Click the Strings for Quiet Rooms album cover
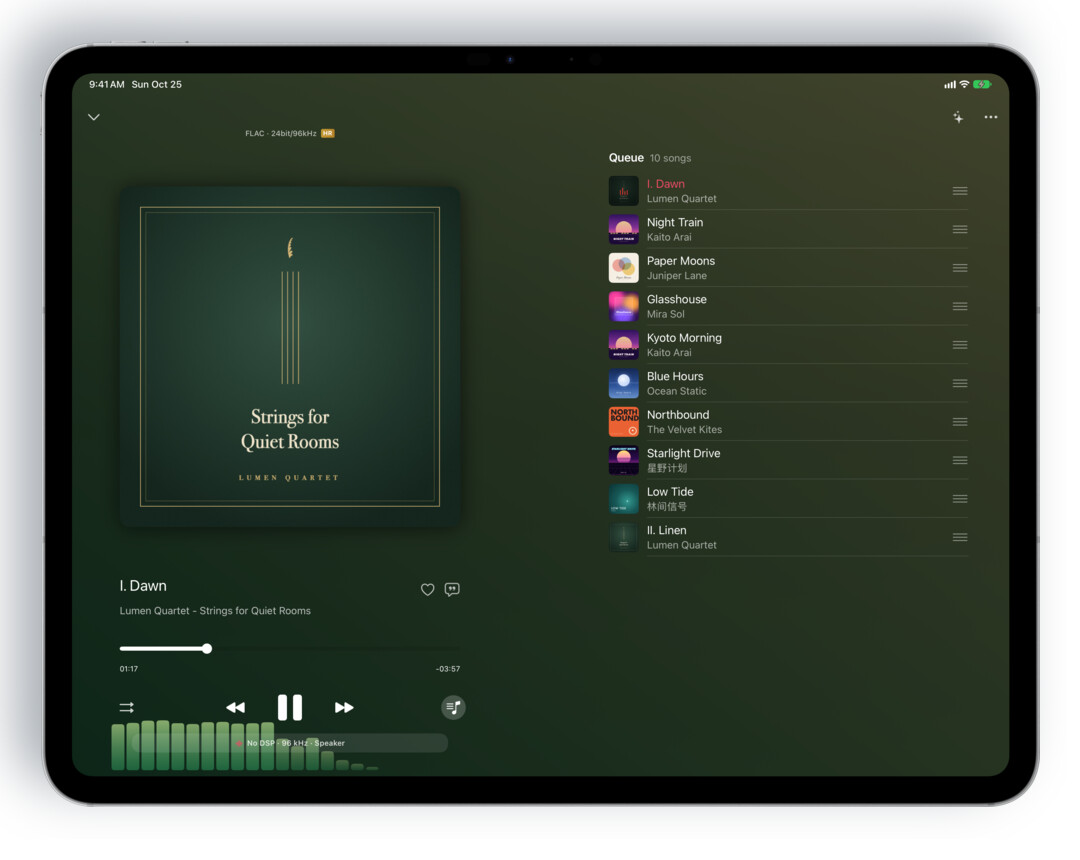Screen dimensions: 1080x860 click(x=290, y=357)
